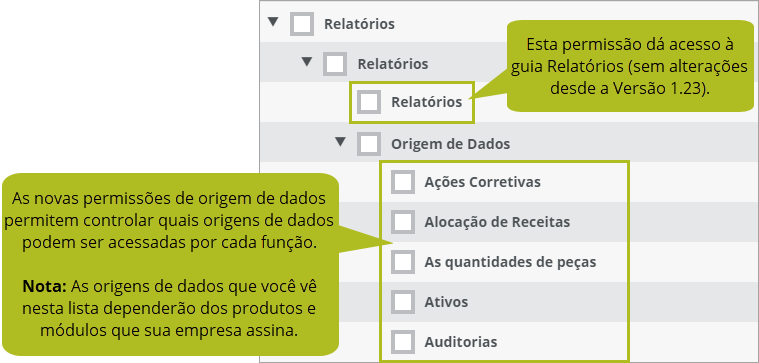Image resolution: width=759 pixels, height=363 pixels.
Task: Select the As quantidades de peças label
Action: coord(510,262)
